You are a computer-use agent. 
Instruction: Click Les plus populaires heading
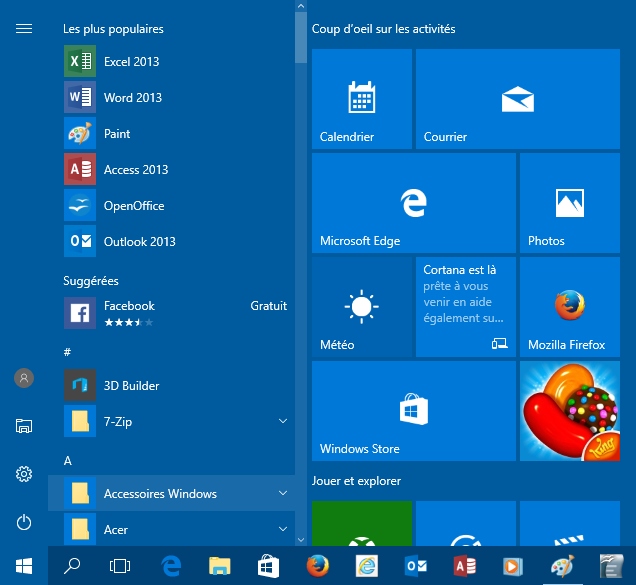click(113, 29)
